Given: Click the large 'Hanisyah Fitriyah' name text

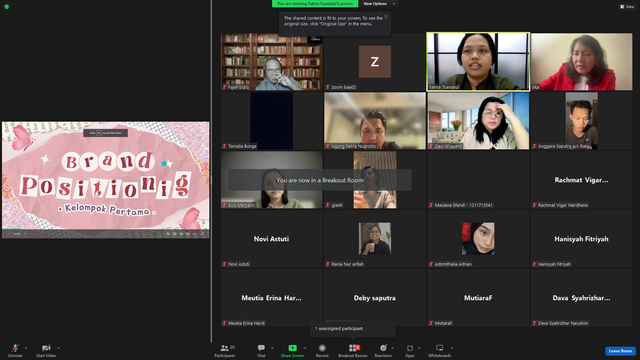Looking at the screenshot, I should click(x=581, y=239).
